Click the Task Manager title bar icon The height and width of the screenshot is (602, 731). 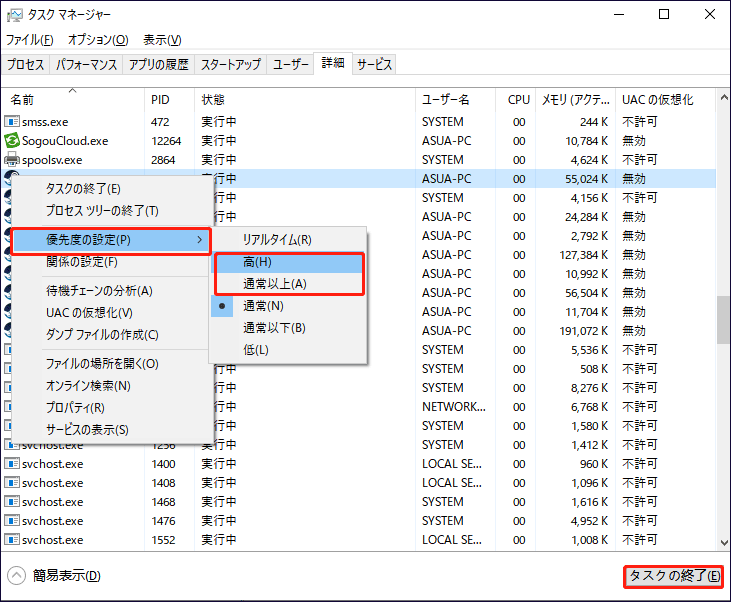point(16,15)
